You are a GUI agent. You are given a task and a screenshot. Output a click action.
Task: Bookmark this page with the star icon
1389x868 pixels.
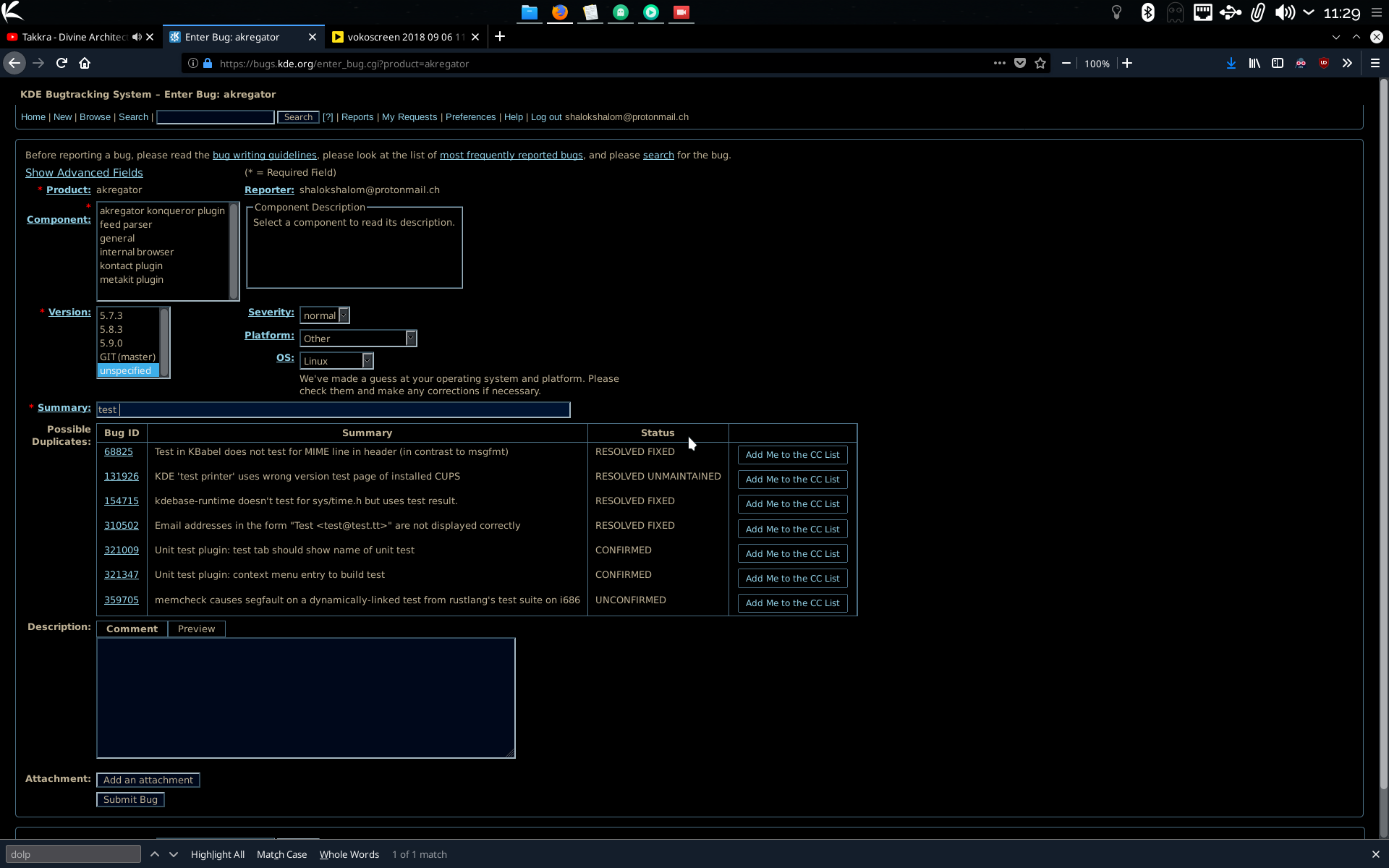click(x=1040, y=63)
